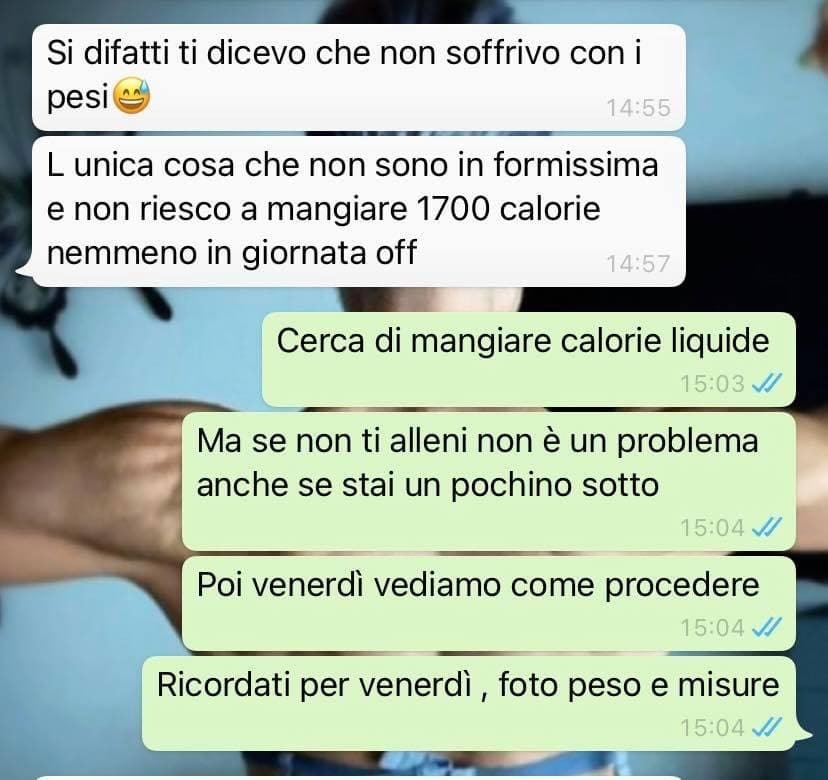
Task: Tap read receipt ticks on 'calorie liquide' message
Action: pos(766,383)
